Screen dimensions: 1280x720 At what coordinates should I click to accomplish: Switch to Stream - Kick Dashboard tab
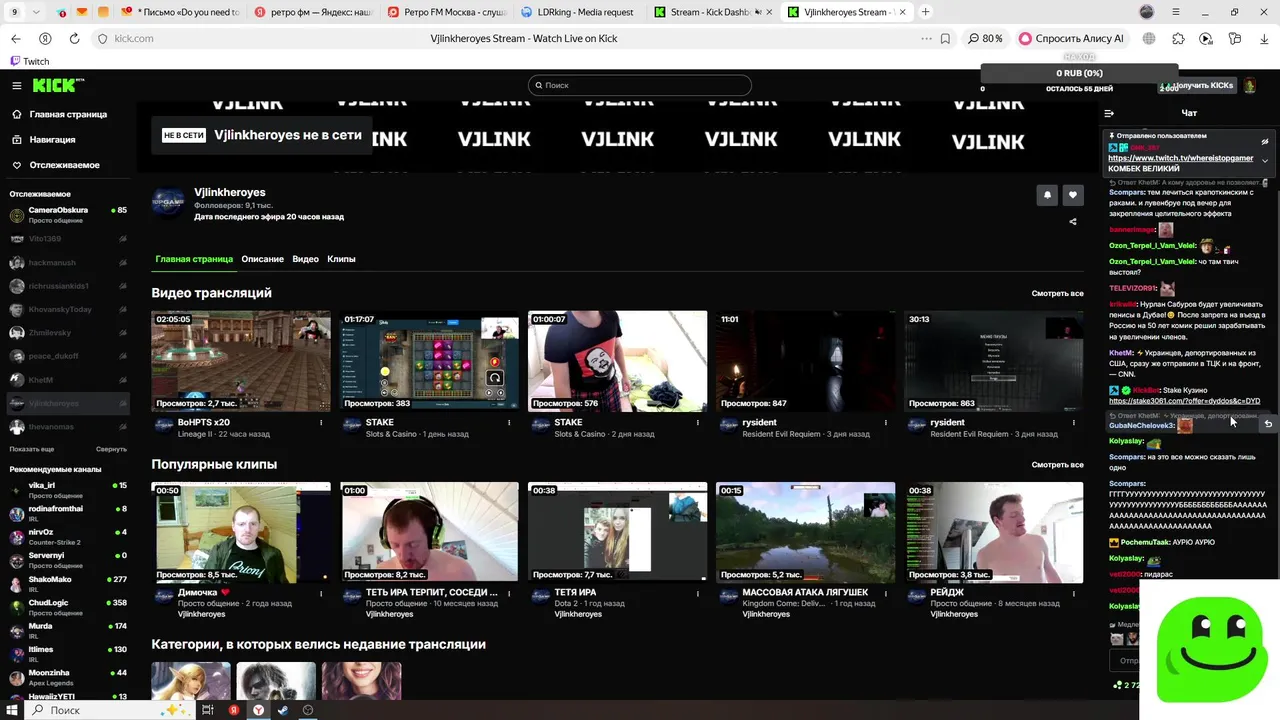click(x=712, y=12)
